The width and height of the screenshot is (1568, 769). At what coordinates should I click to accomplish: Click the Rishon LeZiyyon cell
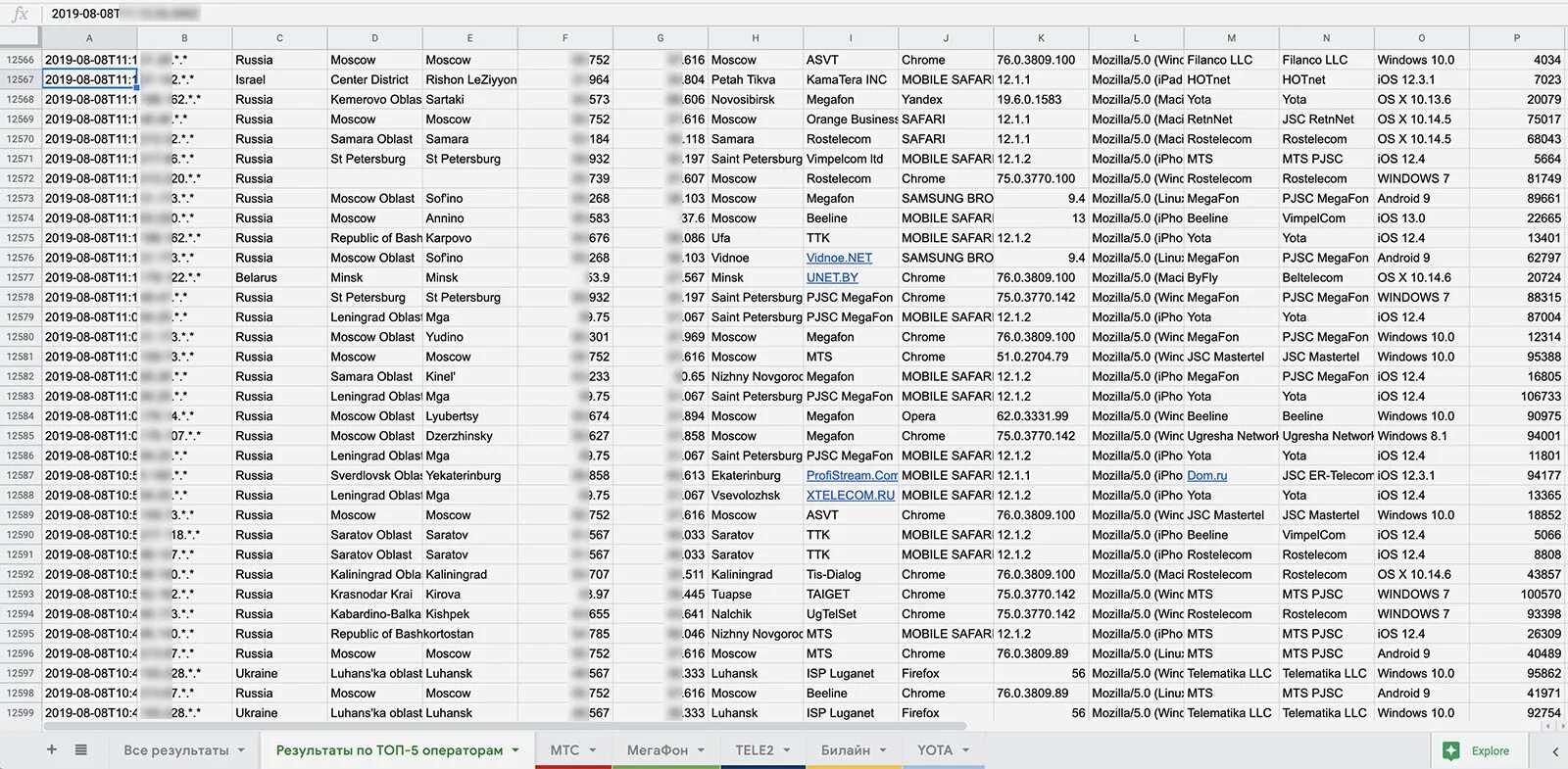coord(470,79)
